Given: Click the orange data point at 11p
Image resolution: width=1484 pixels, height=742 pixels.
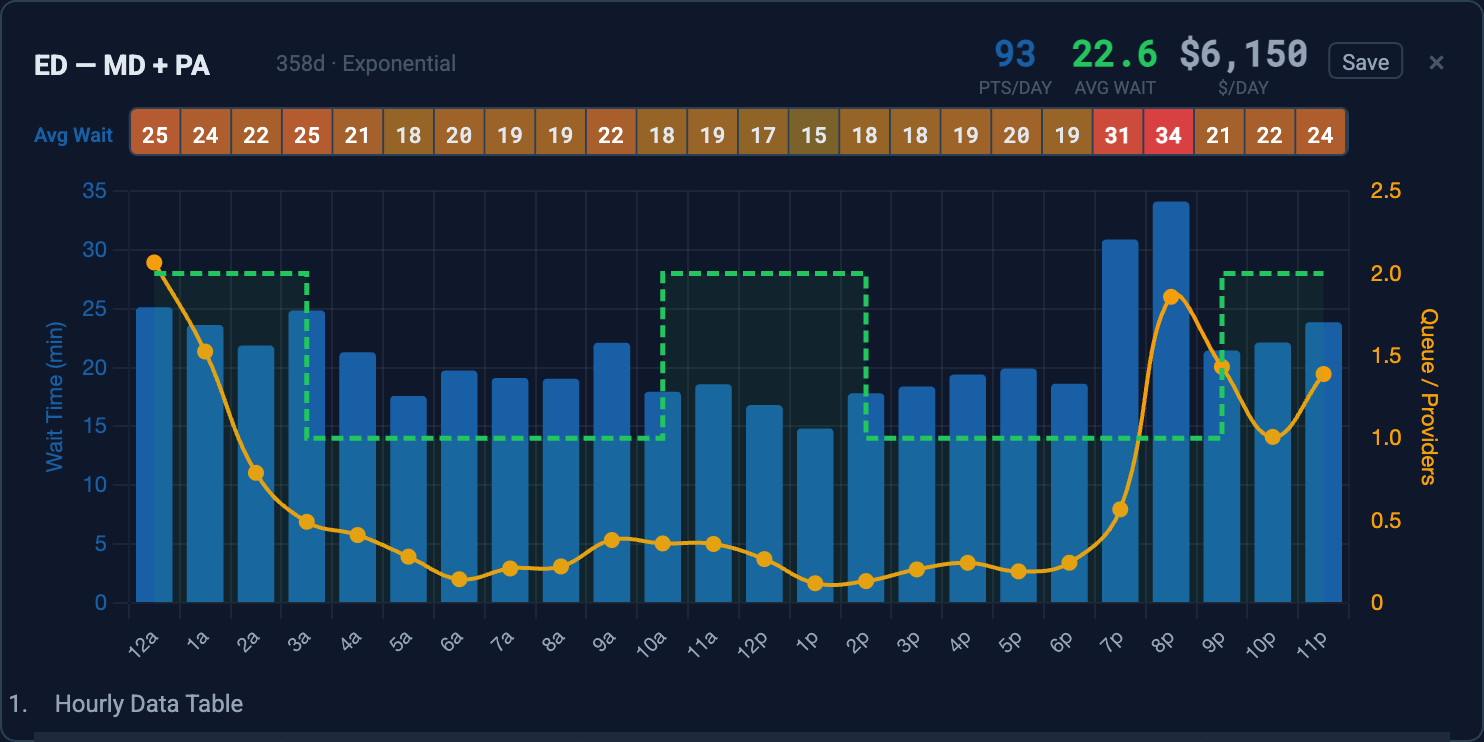Looking at the screenshot, I should coord(1323,374).
